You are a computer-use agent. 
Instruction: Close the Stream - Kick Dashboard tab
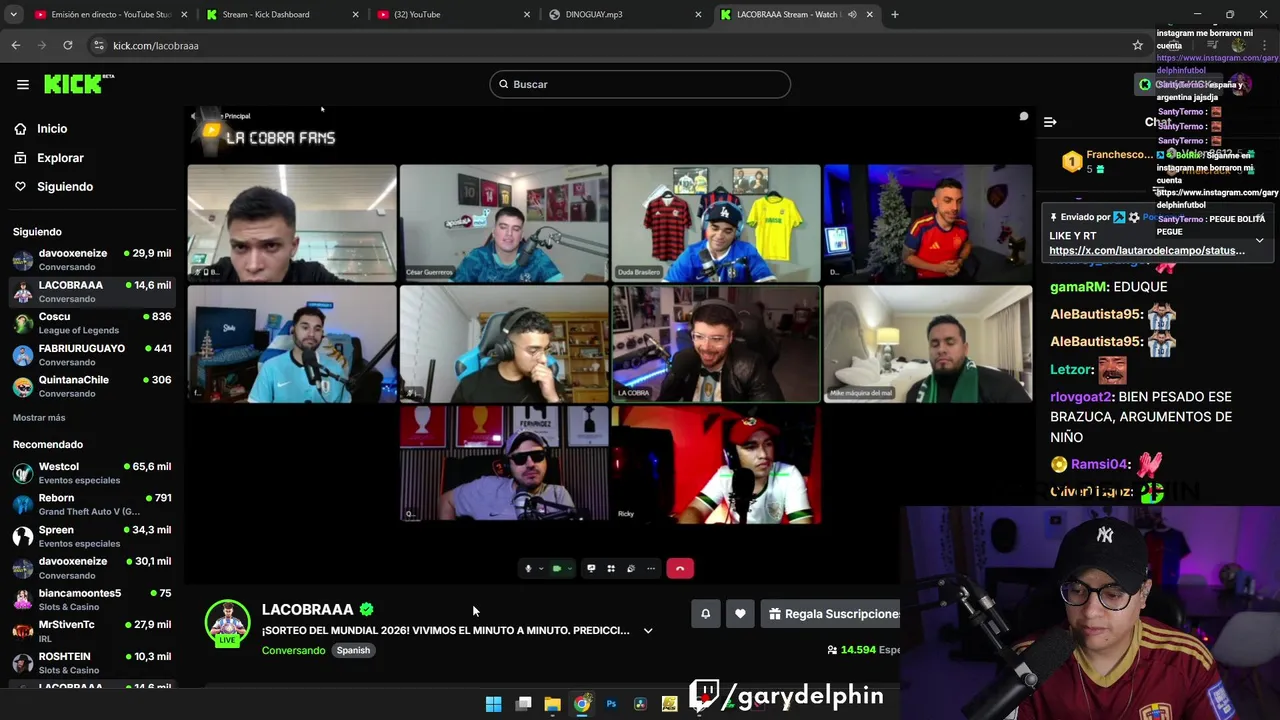tap(356, 15)
